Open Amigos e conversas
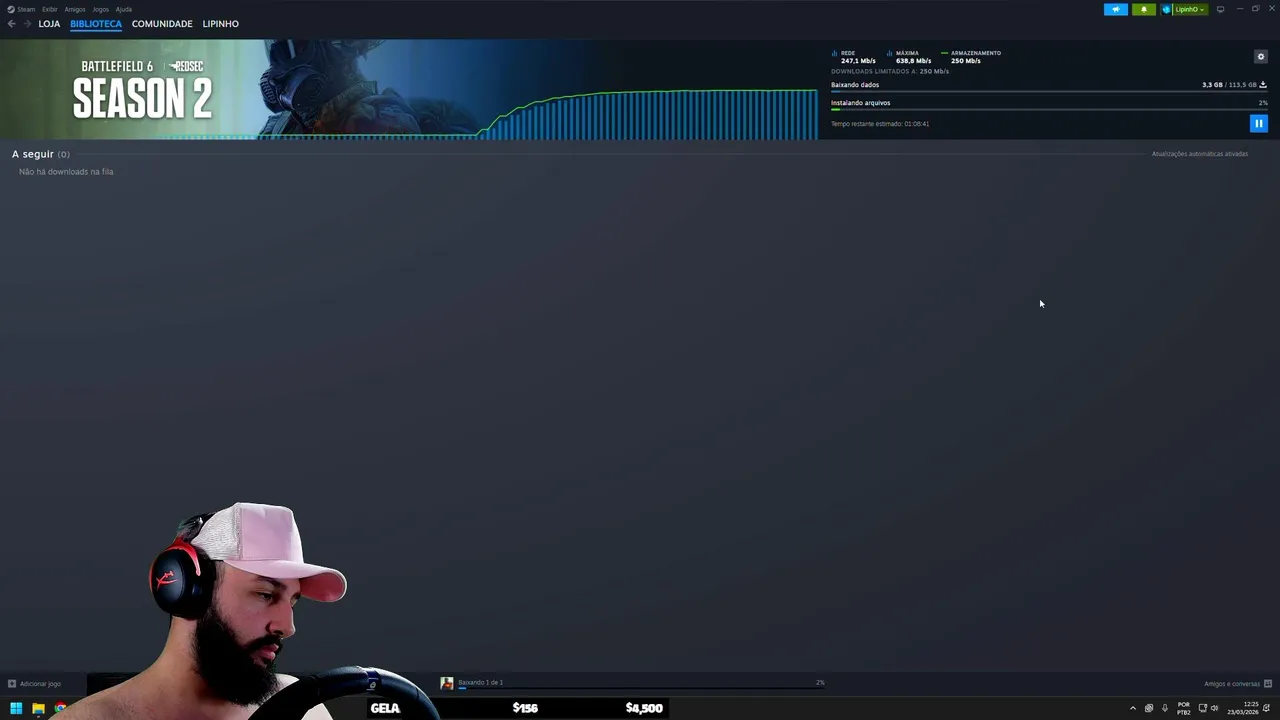The height and width of the screenshot is (720, 1280). click(x=1237, y=684)
